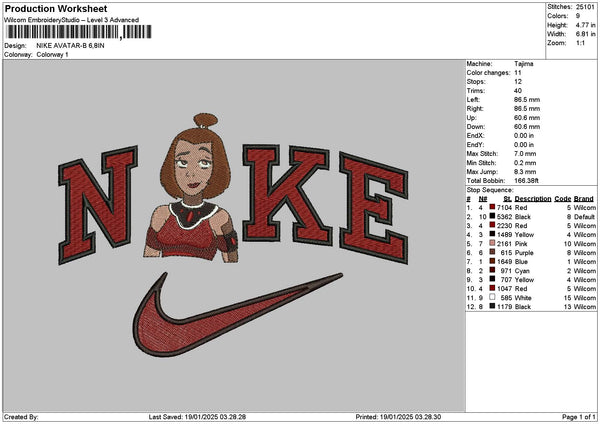Click the barcode under the worksheet title
Screen dimensions: 600x424
[79, 32]
